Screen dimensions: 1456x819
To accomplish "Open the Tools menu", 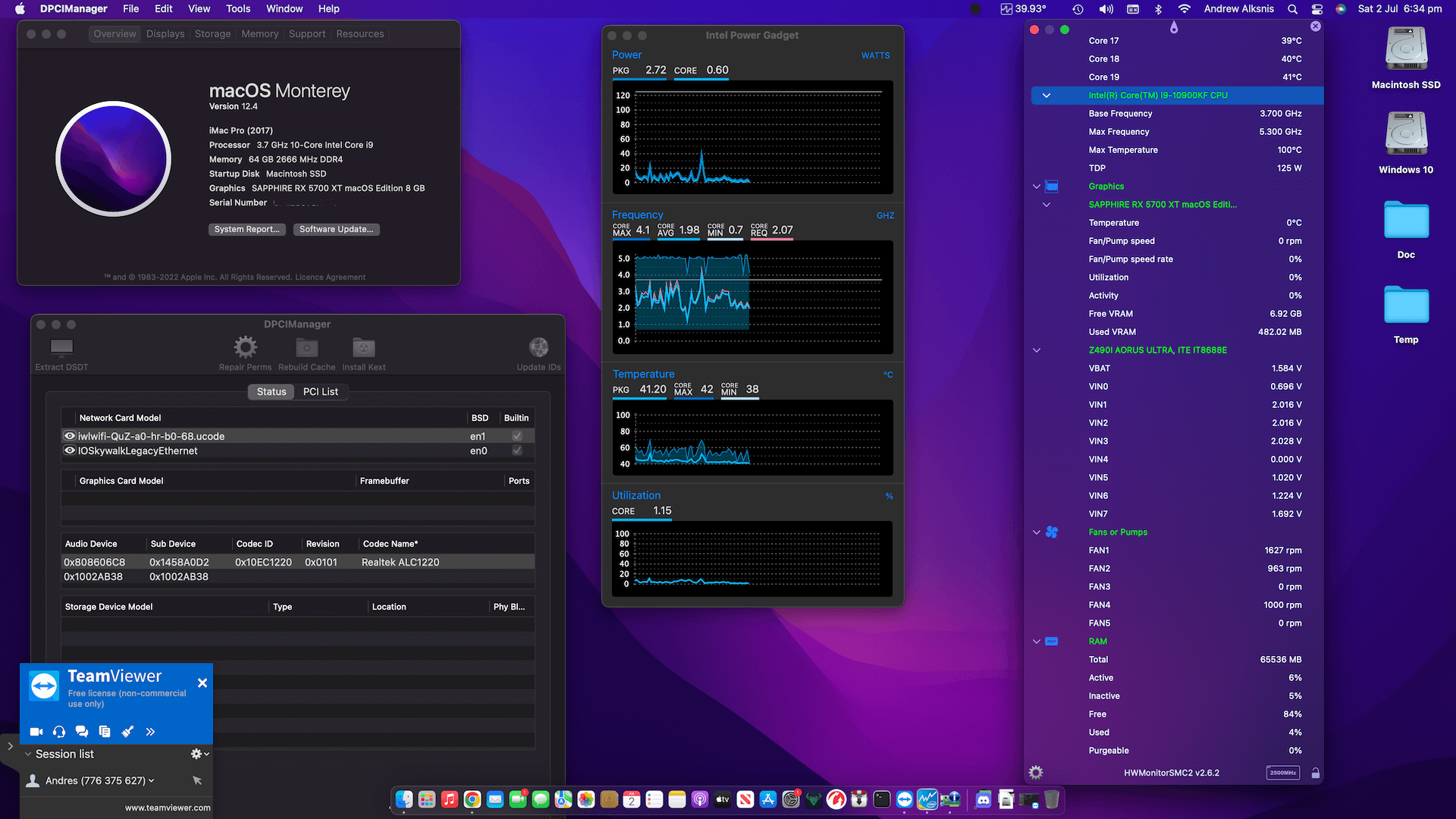I will [x=238, y=9].
